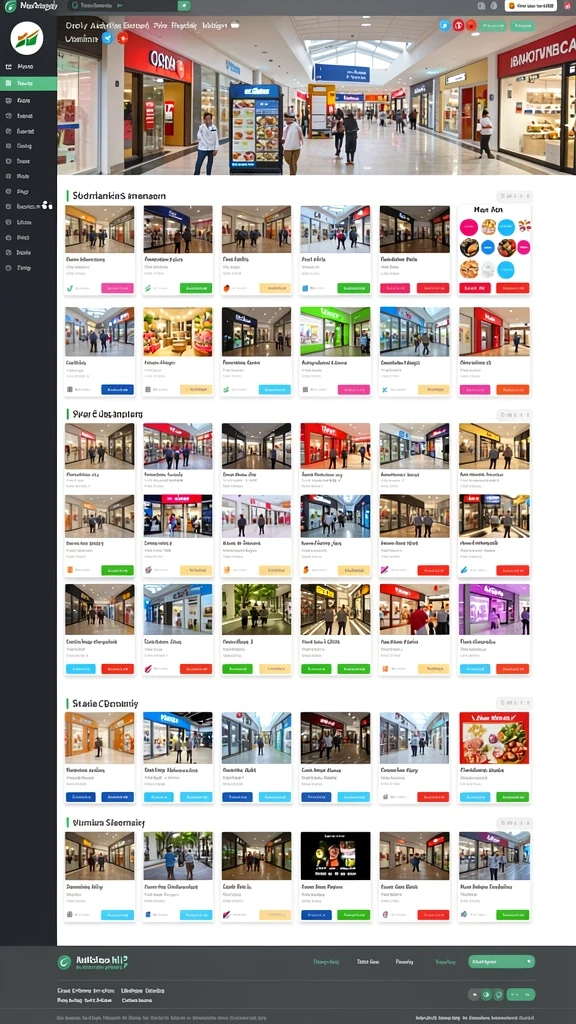Toggle the white dots indicator in the sidebar
The image size is (576, 1024).
46,206
